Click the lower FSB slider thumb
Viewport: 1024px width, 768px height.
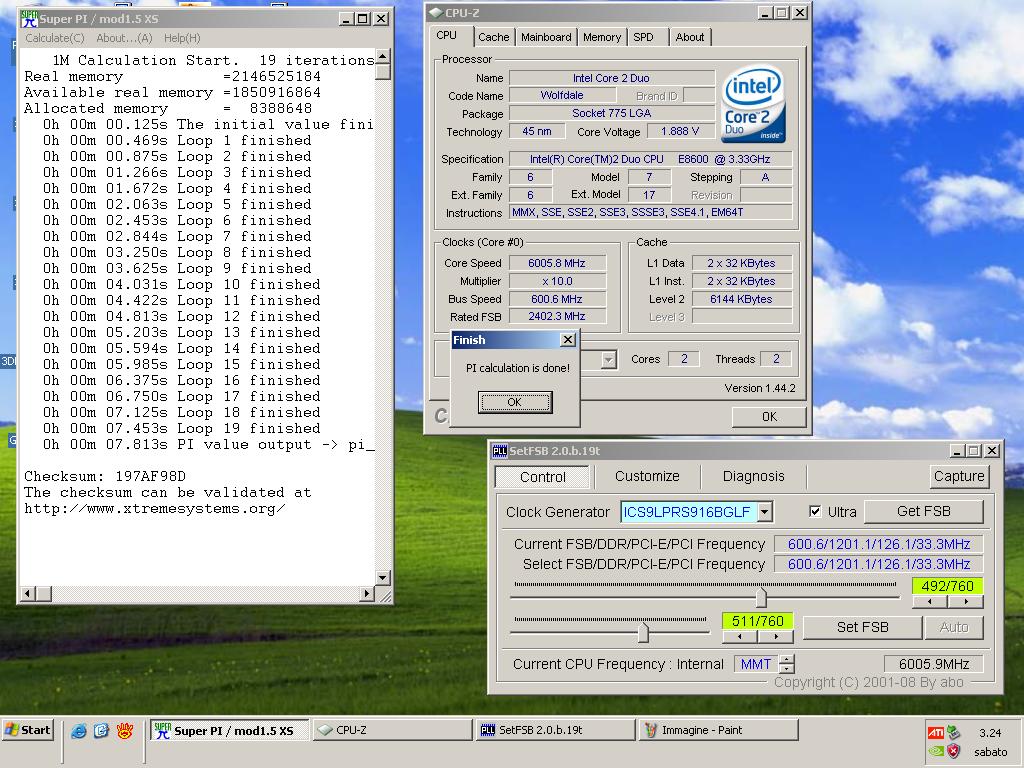643,632
